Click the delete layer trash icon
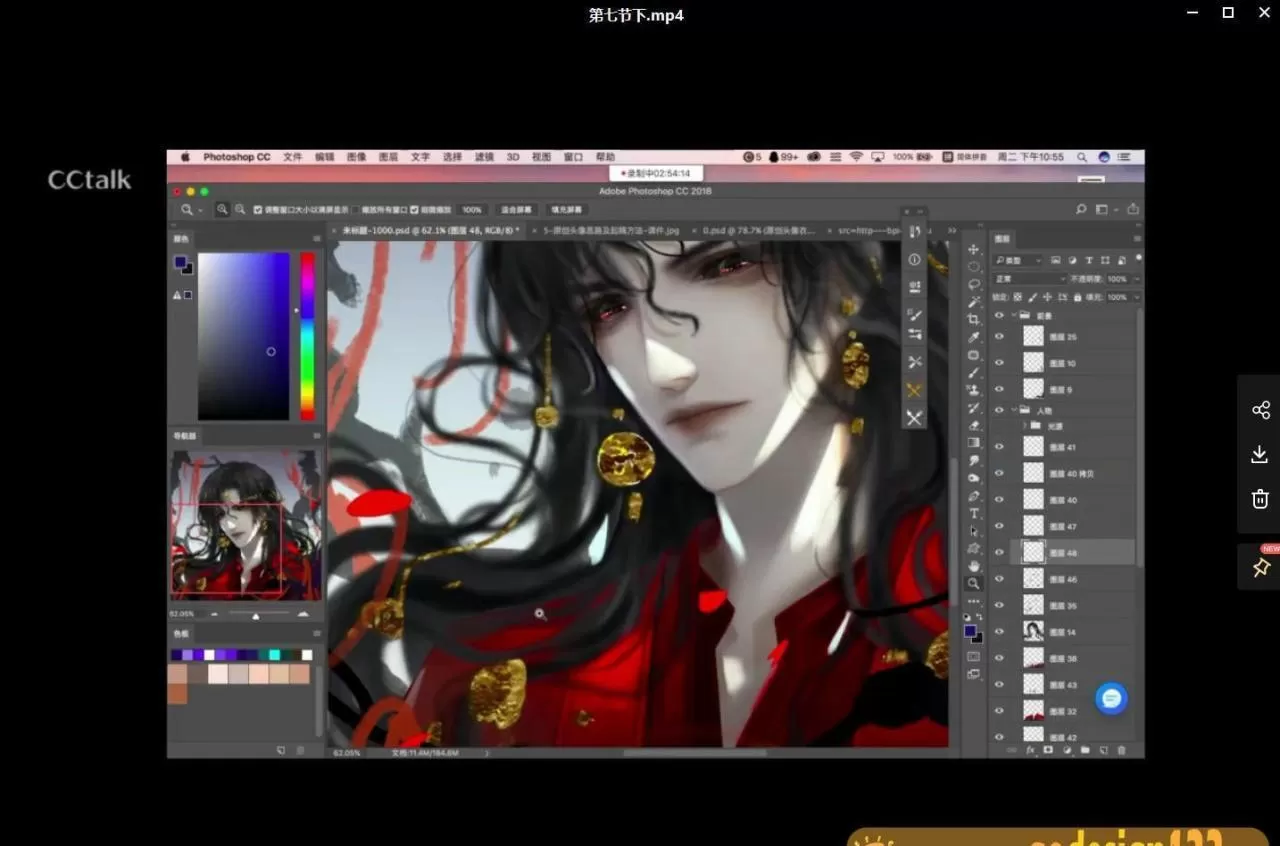Screen dimensions: 1280x846 pos(1121,750)
